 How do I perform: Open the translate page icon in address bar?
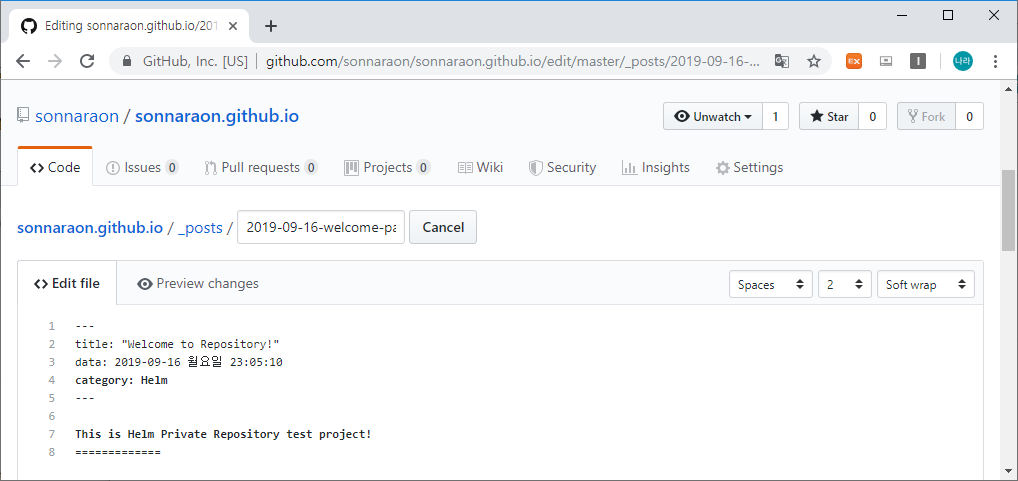point(782,62)
